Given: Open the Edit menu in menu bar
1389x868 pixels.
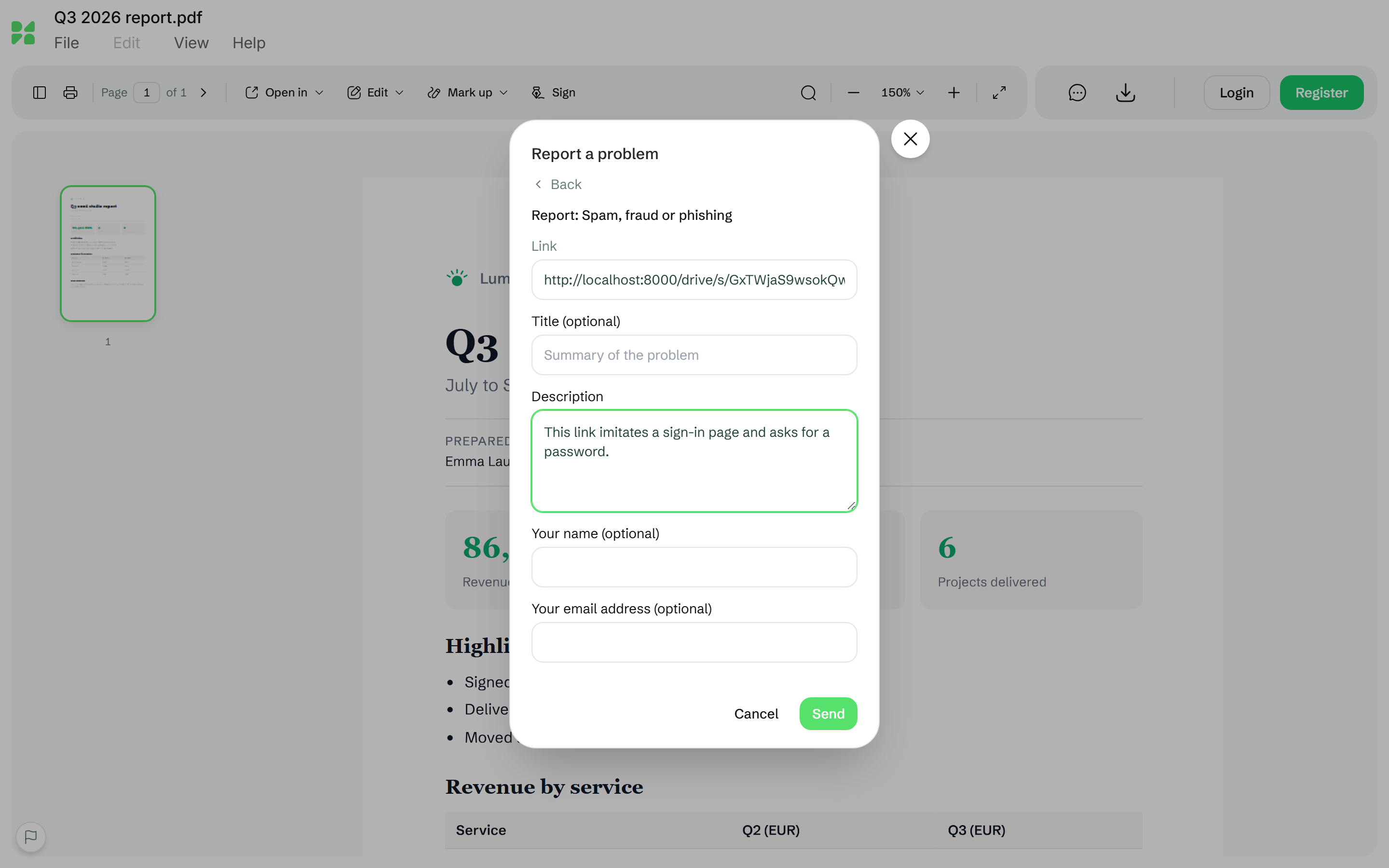Looking at the screenshot, I should pyautogui.click(x=126, y=43).
